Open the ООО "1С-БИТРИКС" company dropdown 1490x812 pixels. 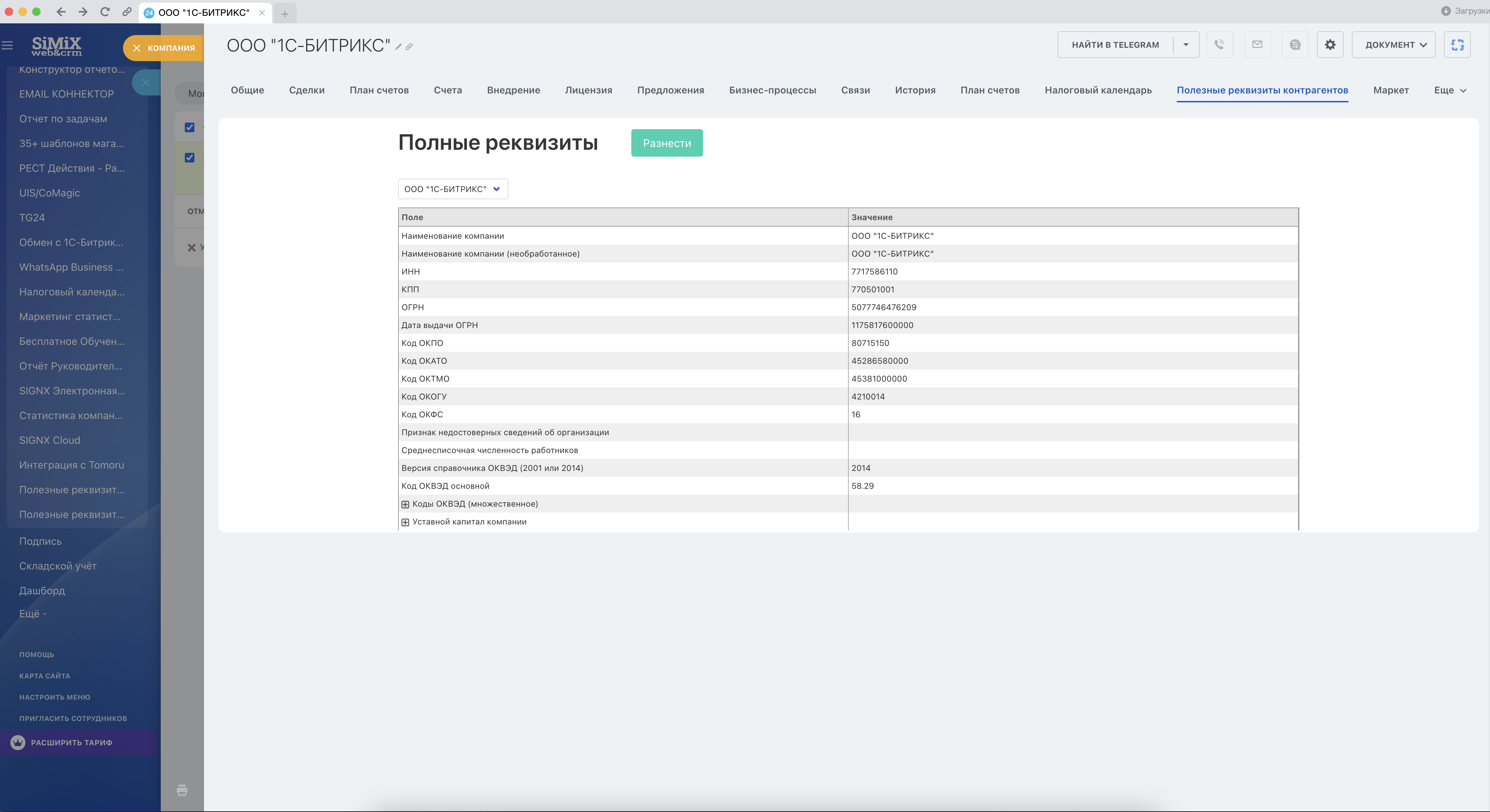pyautogui.click(x=453, y=189)
